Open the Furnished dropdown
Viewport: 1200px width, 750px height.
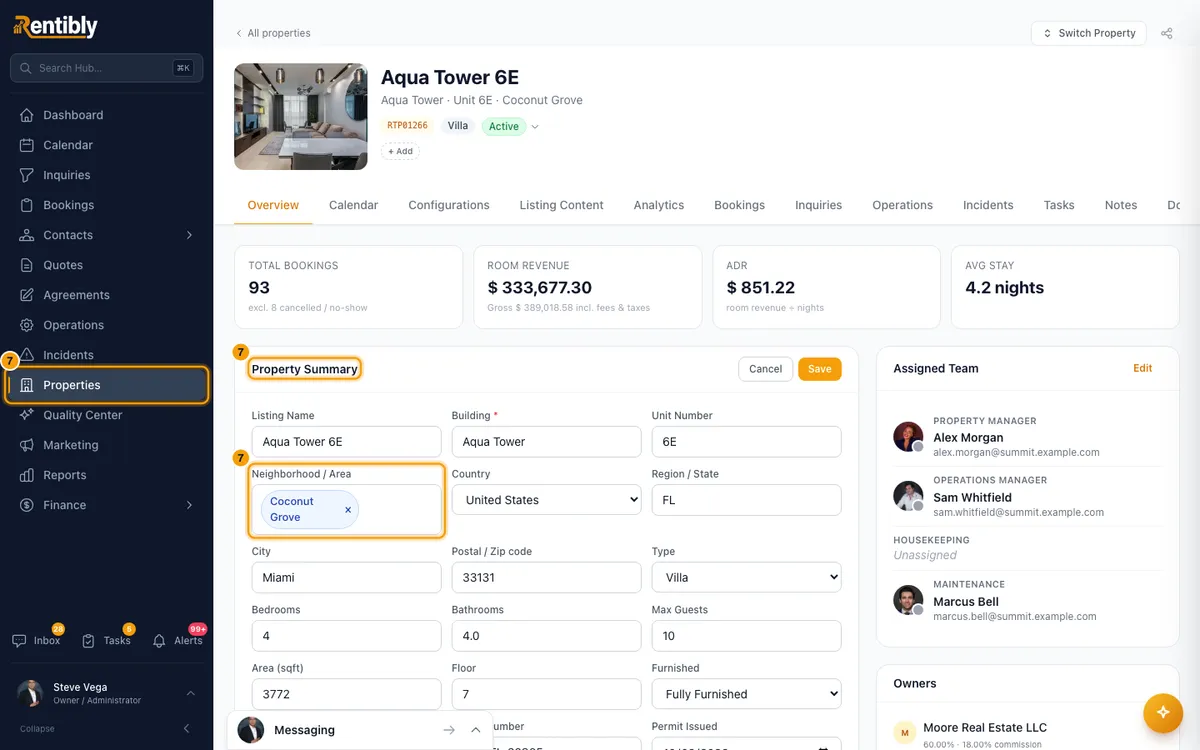click(x=746, y=694)
